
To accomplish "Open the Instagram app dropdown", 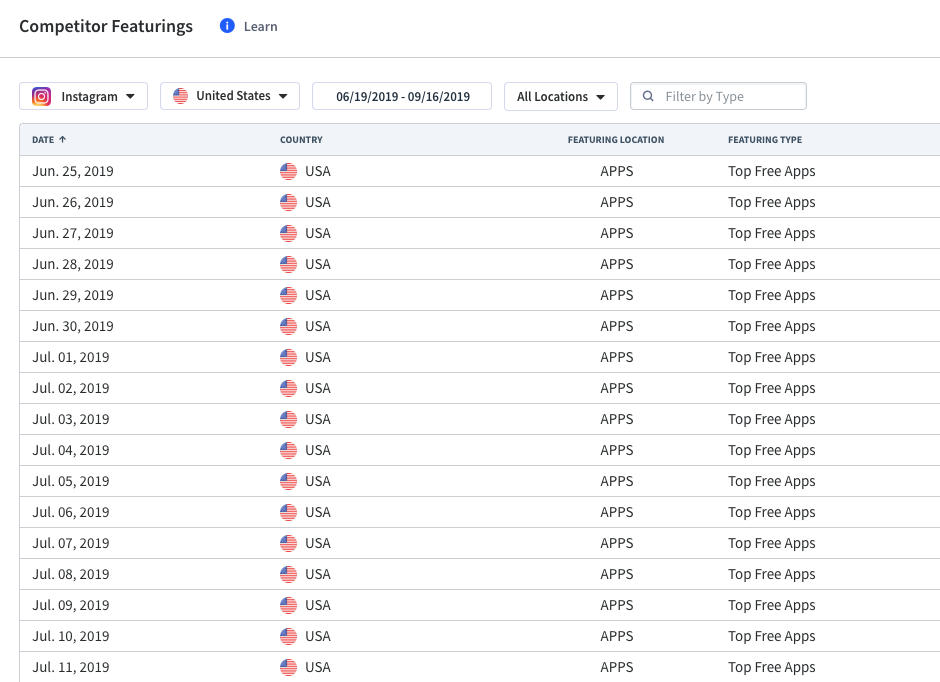I will coord(83,96).
